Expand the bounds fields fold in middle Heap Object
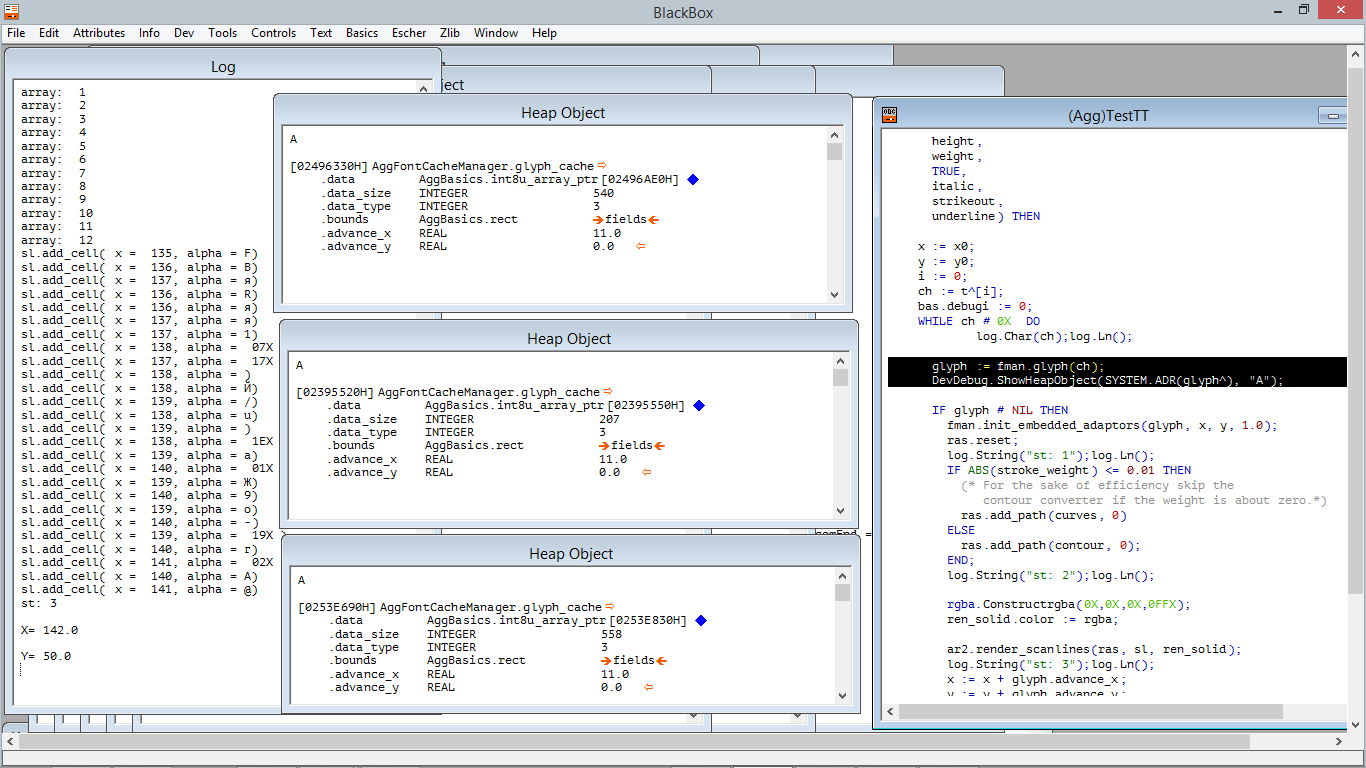Screen dimensions: 1366x768 pos(603,446)
